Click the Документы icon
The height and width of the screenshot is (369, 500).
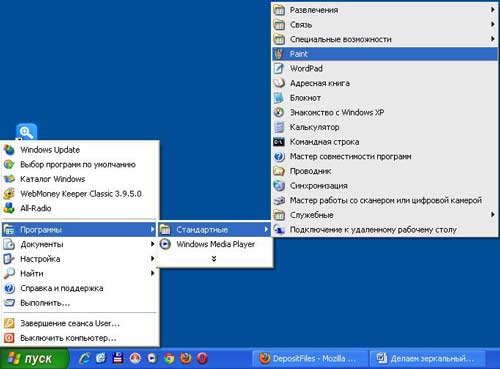coord(9,244)
